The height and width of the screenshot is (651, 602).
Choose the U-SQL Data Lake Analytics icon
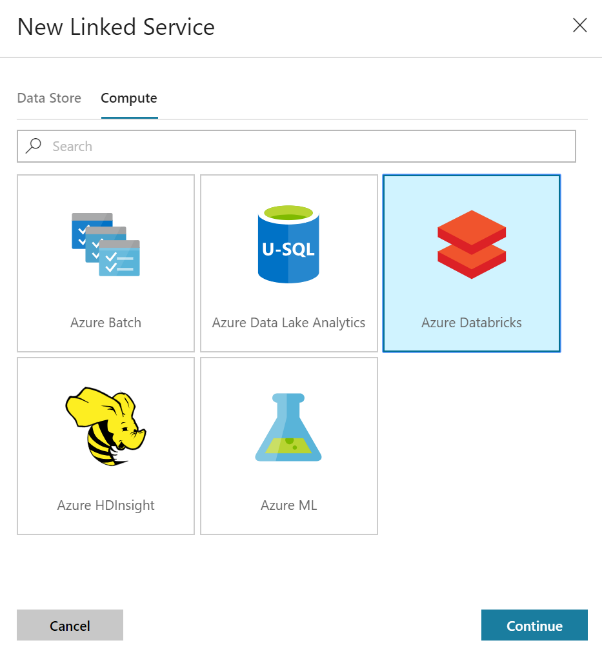(289, 244)
